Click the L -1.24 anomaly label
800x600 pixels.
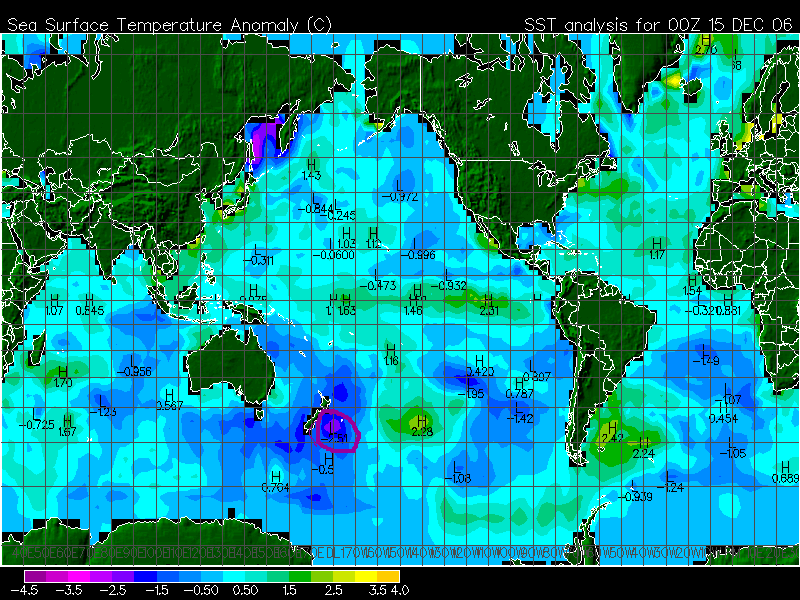click(x=670, y=482)
